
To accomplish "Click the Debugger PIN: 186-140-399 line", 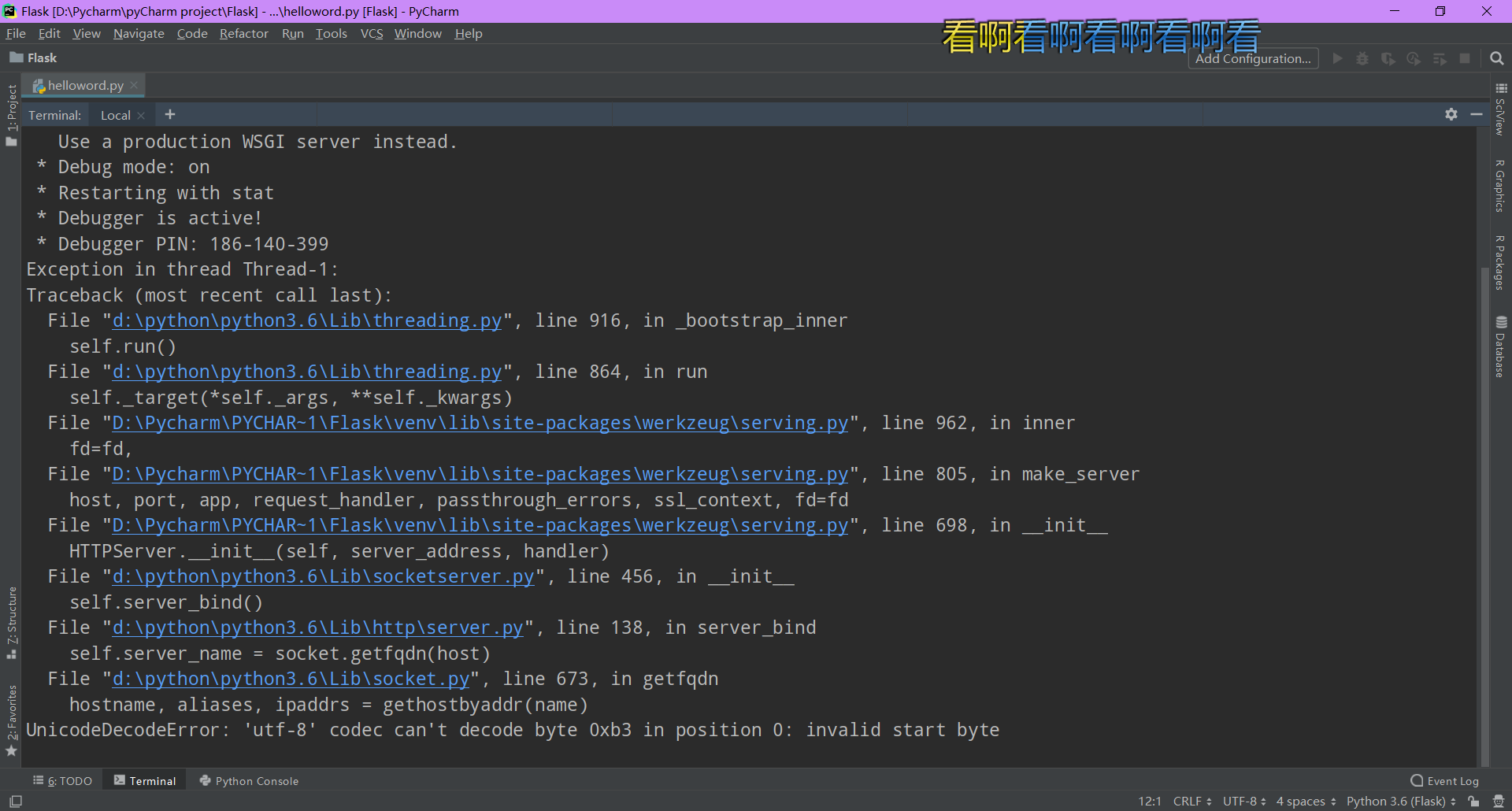I will pos(183,244).
